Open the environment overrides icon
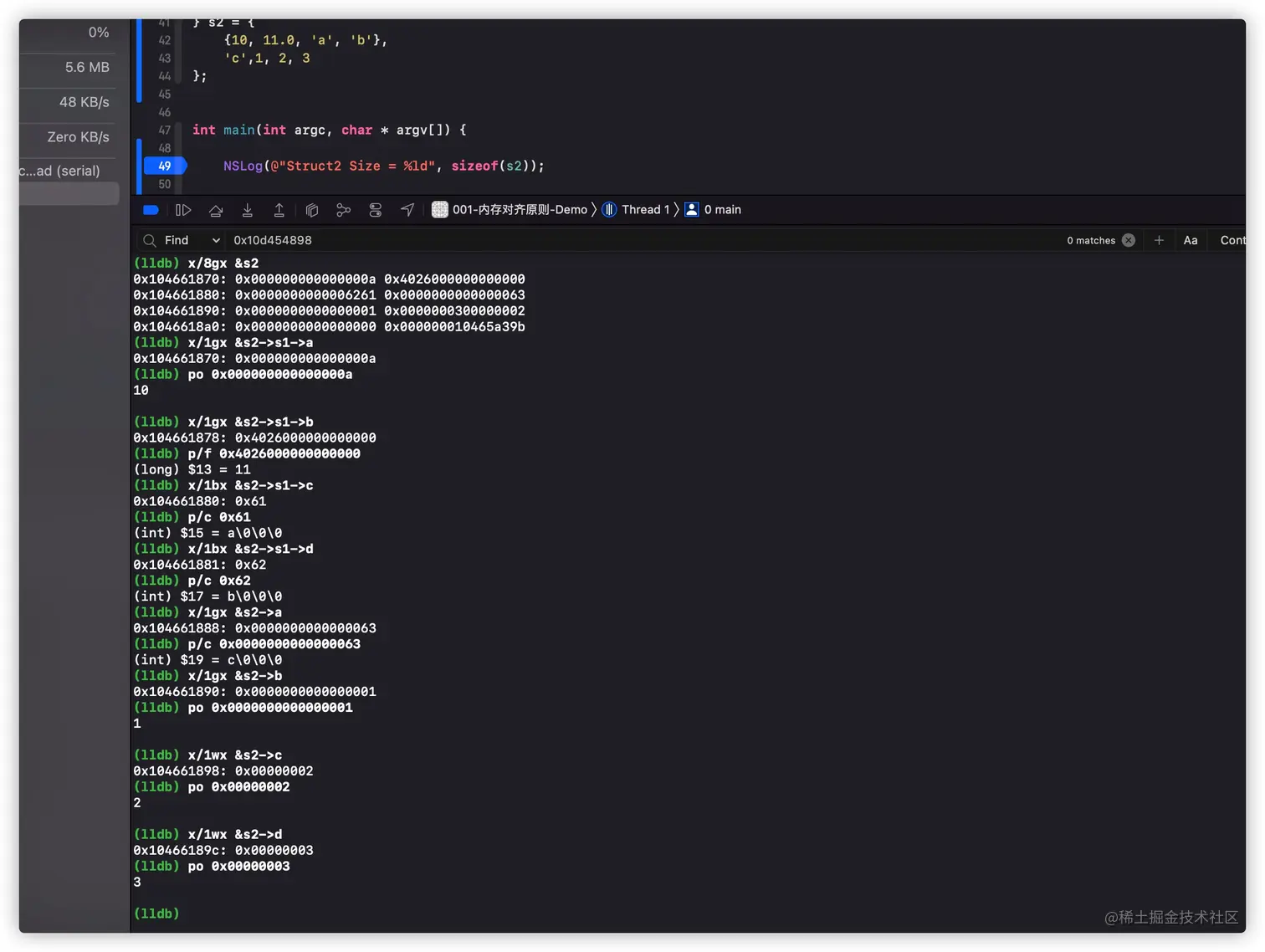The height and width of the screenshot is (952, 1265). click(x=376, y=210)
